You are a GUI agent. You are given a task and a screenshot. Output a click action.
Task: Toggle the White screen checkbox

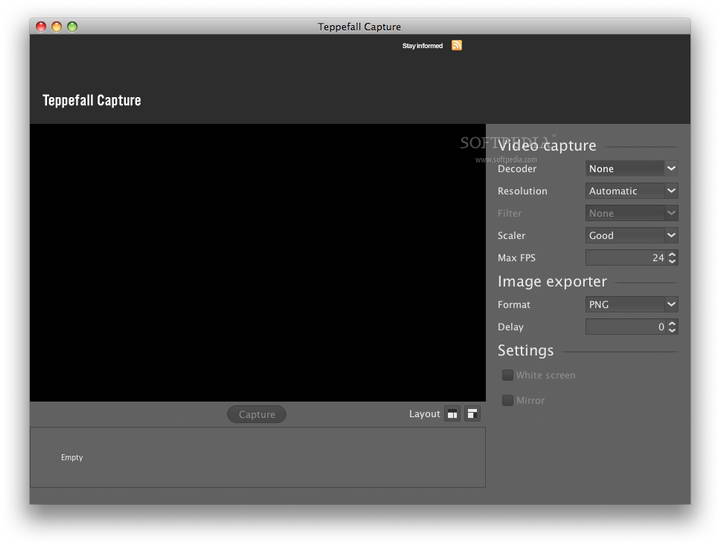[507, 375]
